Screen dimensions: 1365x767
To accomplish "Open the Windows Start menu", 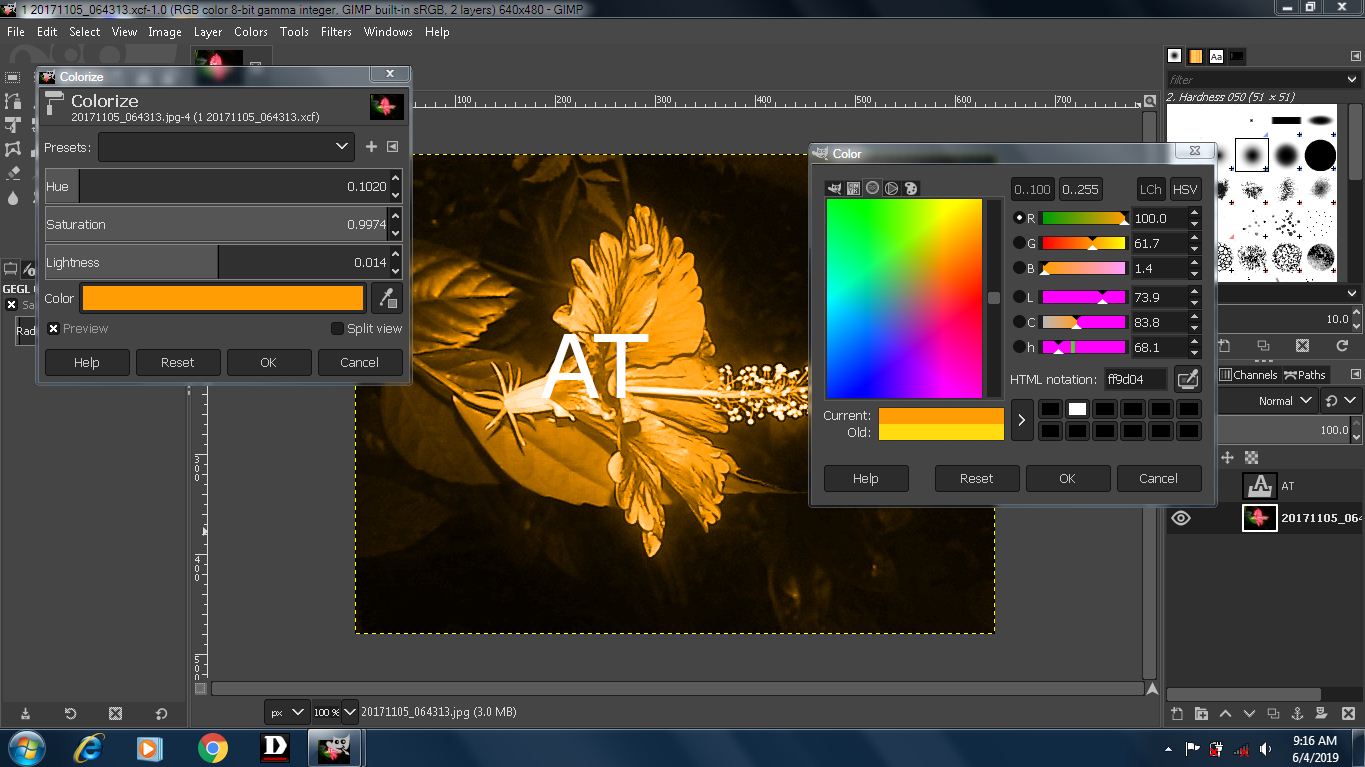I will click(x=25, y=748).
